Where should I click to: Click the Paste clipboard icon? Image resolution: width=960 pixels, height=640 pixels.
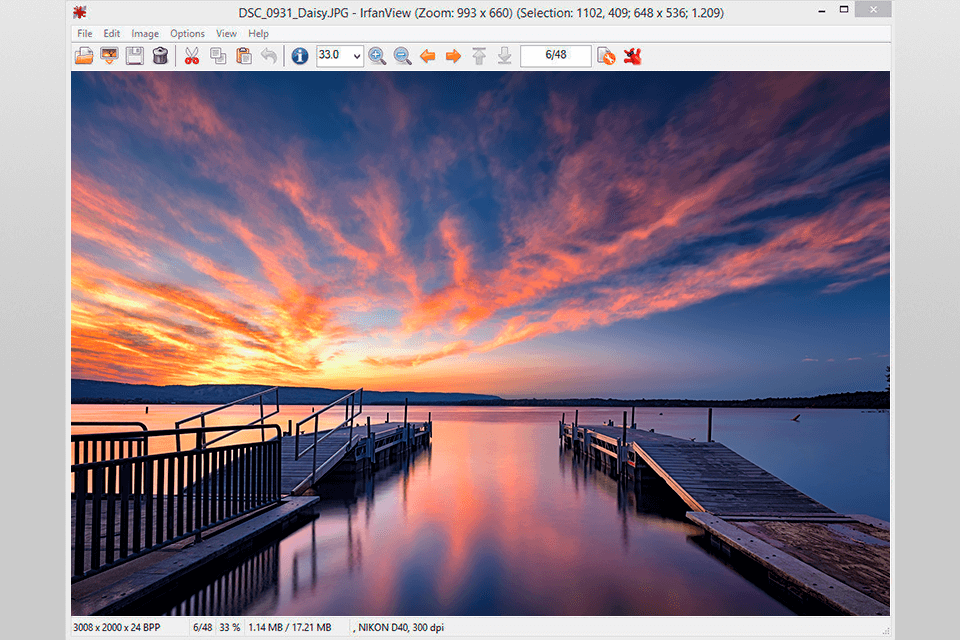click(244, 56)
